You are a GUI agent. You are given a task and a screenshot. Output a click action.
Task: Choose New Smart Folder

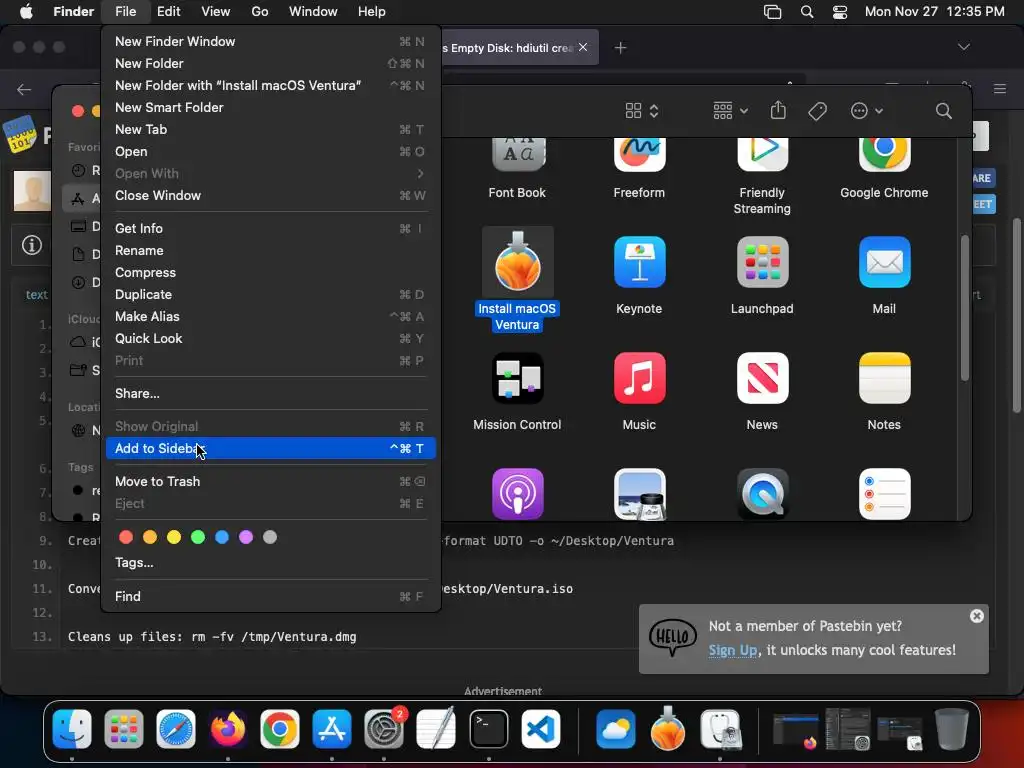(x=270, y=108)
